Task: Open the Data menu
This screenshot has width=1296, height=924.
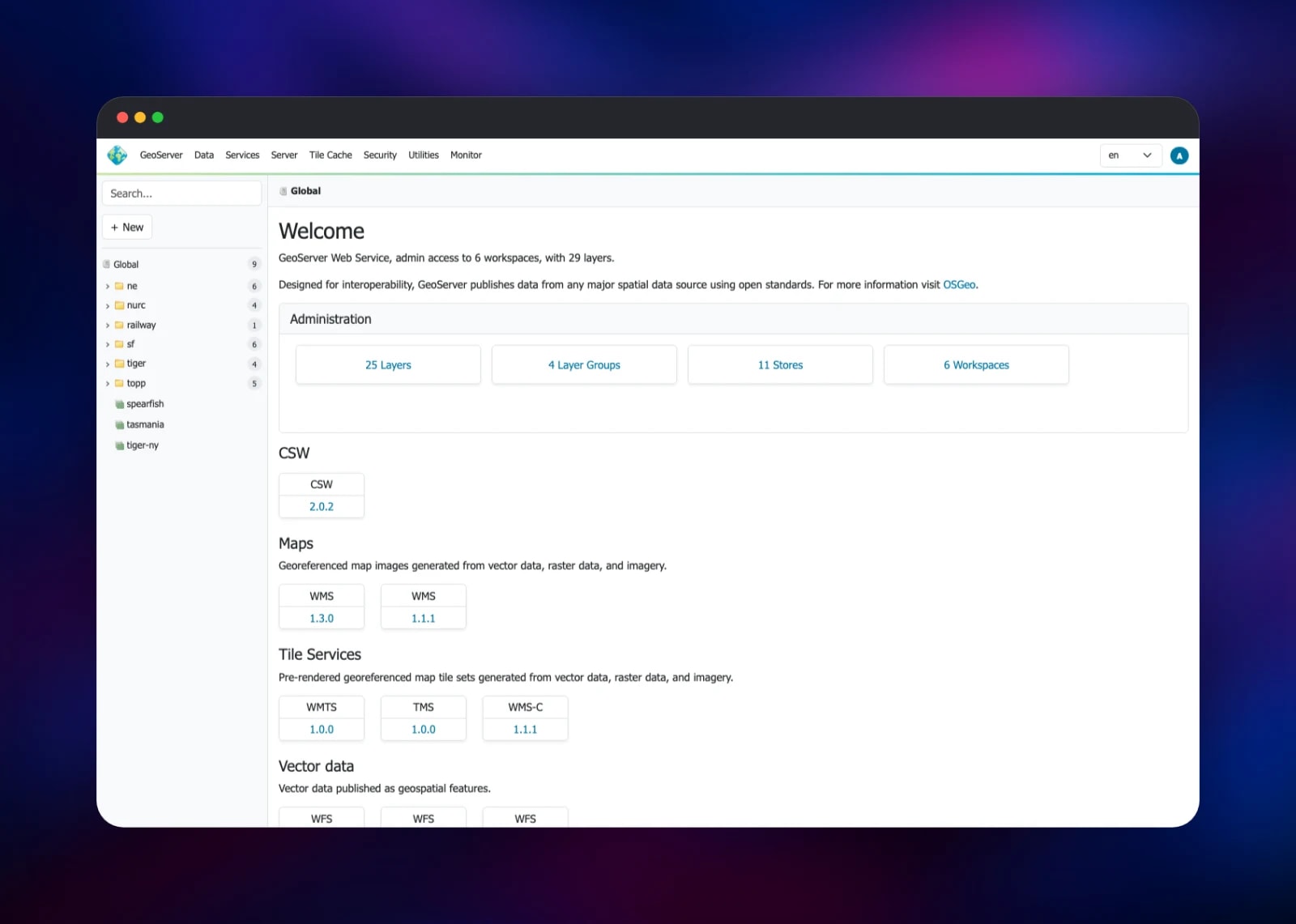Action: click(x=204, y=155)
